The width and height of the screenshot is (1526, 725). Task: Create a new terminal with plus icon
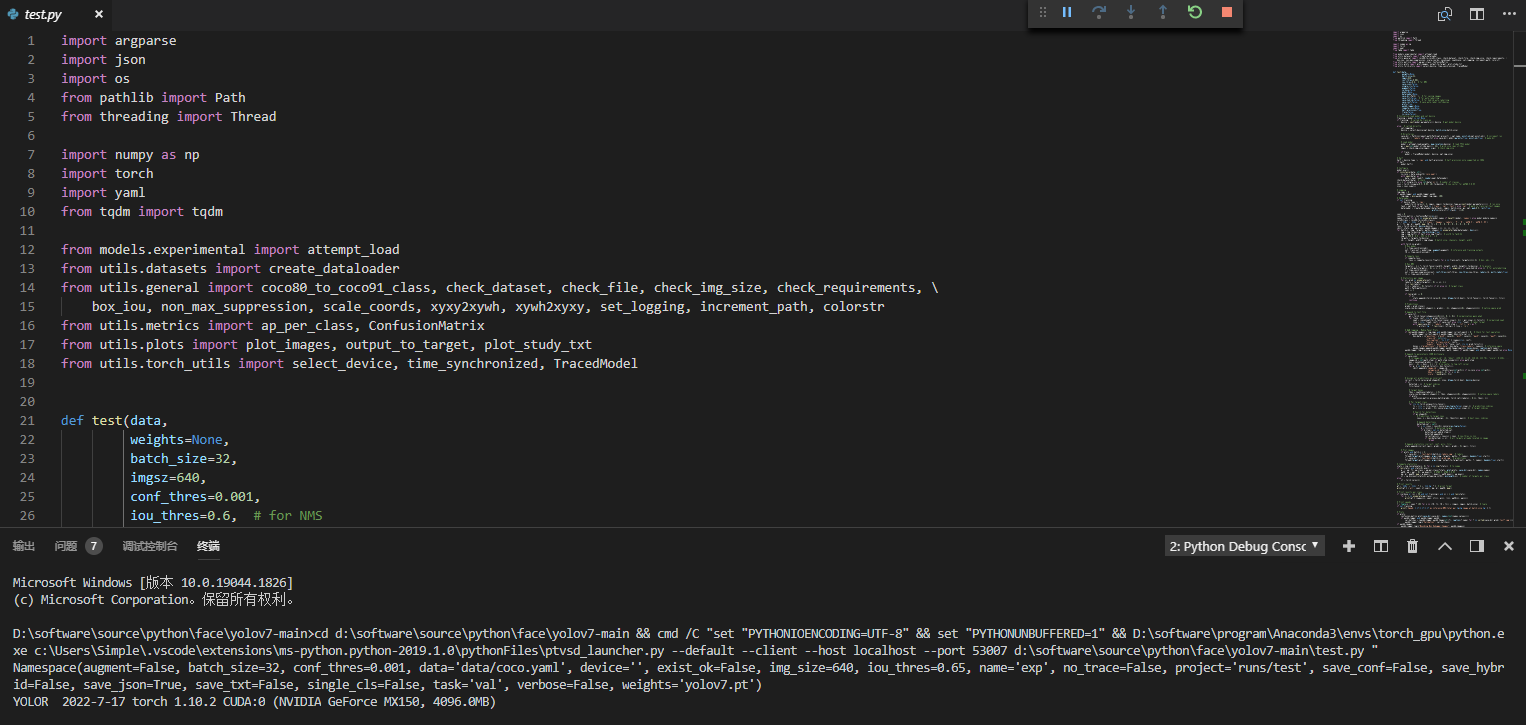pyautogui.click(x=1349, y=546)
